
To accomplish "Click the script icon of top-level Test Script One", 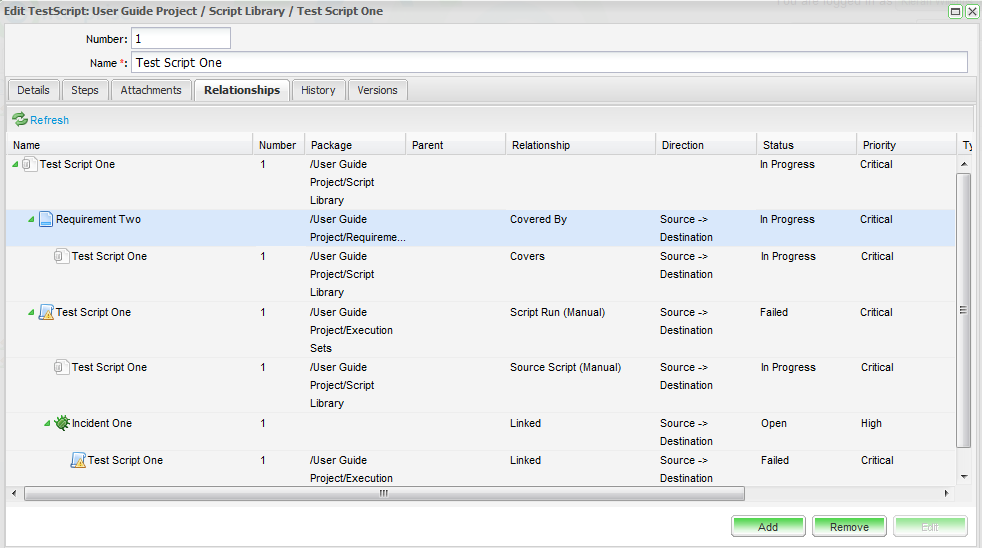I will pos(29,165).
